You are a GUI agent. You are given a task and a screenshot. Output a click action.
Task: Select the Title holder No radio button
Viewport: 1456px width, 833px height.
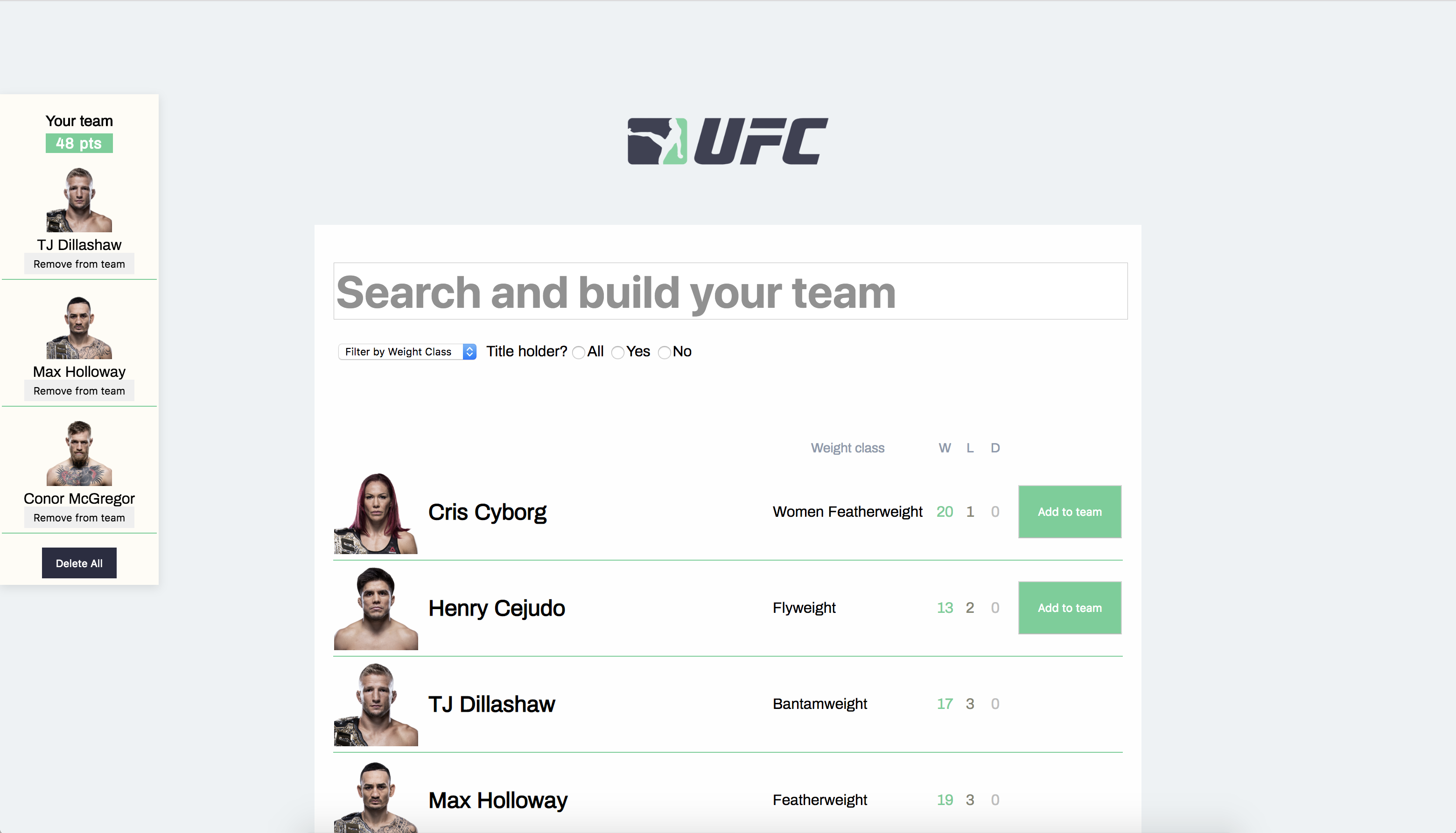pyautogui.click(x=665, y=352)
